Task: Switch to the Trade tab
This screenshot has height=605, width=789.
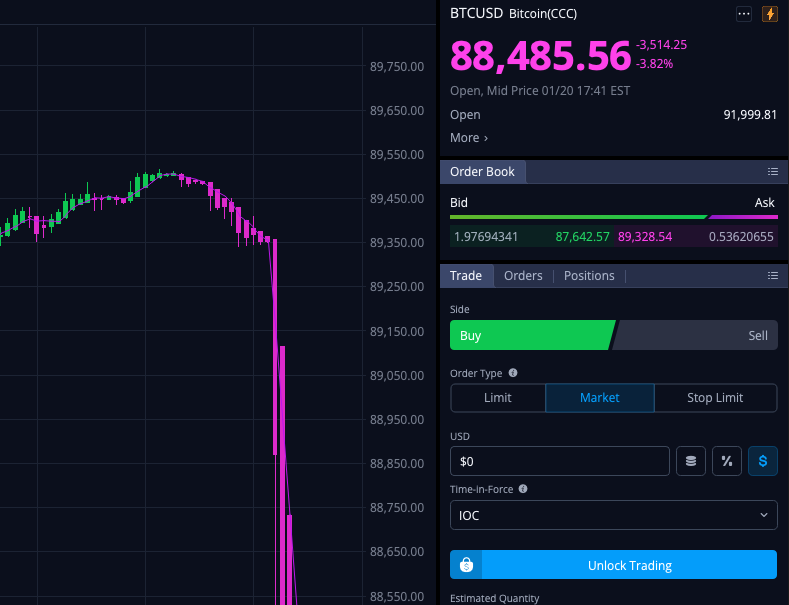Action: (x=466, y=275)
